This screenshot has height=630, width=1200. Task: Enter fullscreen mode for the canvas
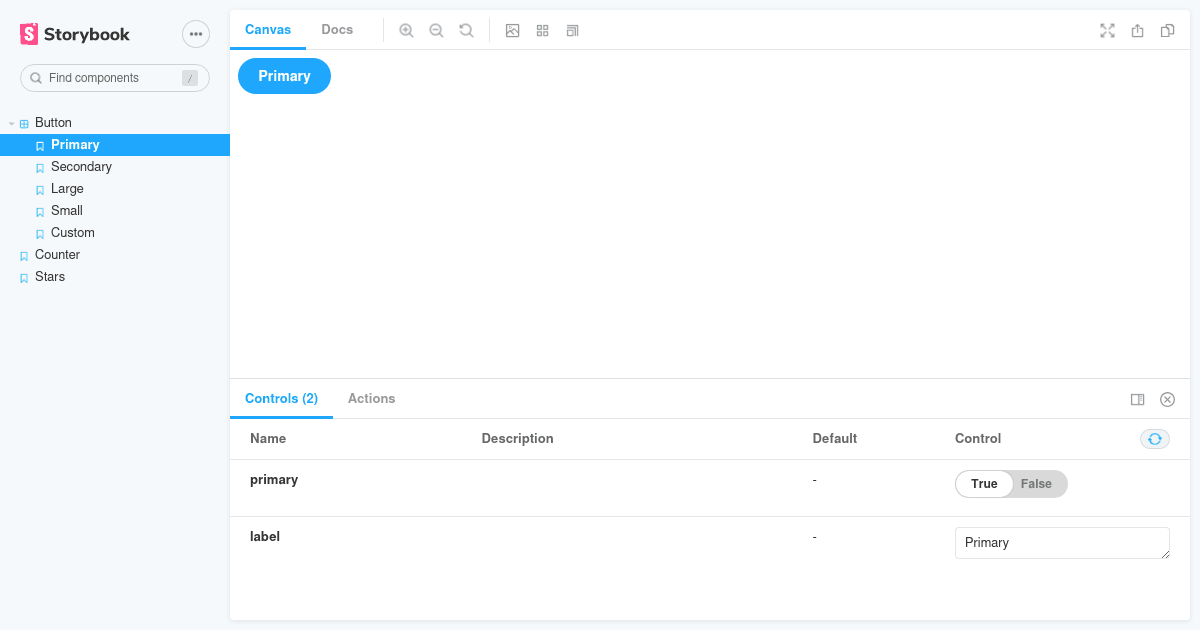coord(1107,30)
